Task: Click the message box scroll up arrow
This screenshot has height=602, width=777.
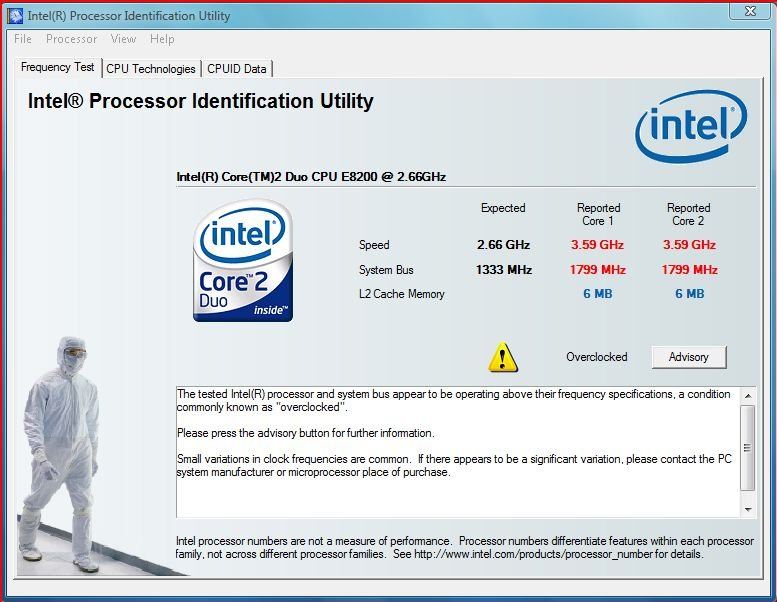Action: point(748,396)
